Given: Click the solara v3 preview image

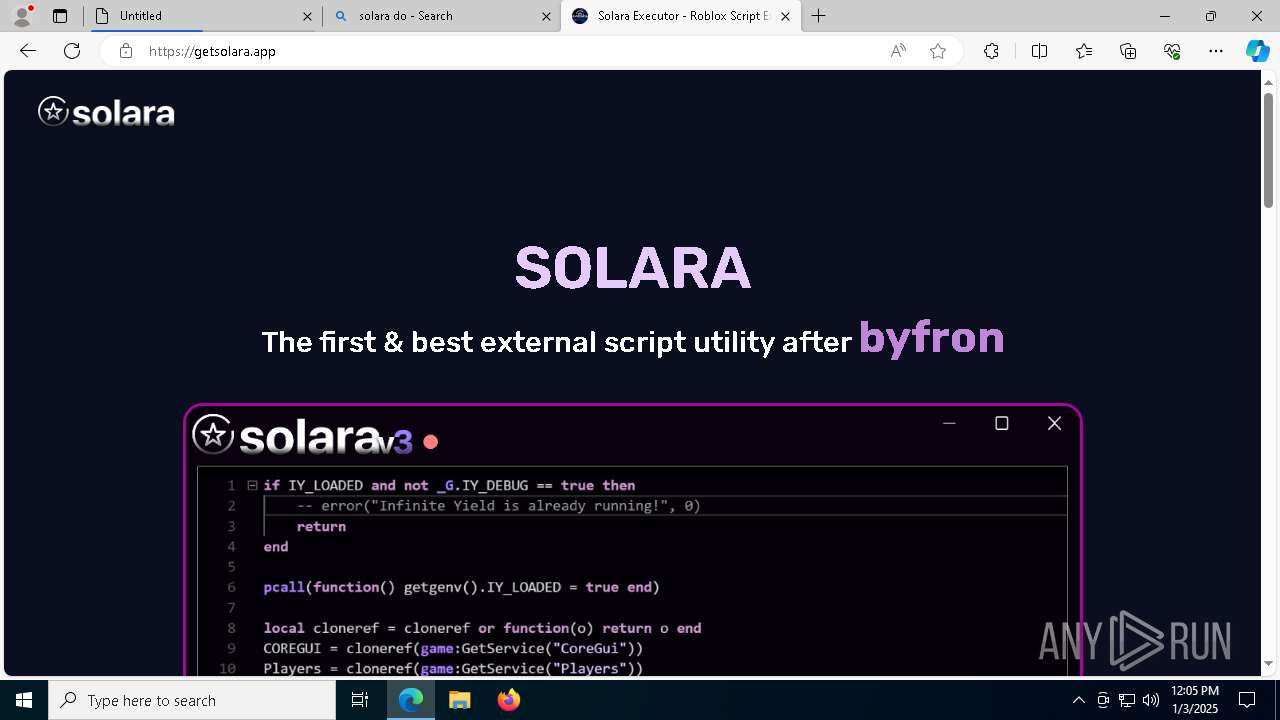Looking at the screenshot, I should [x=633, y=540].
